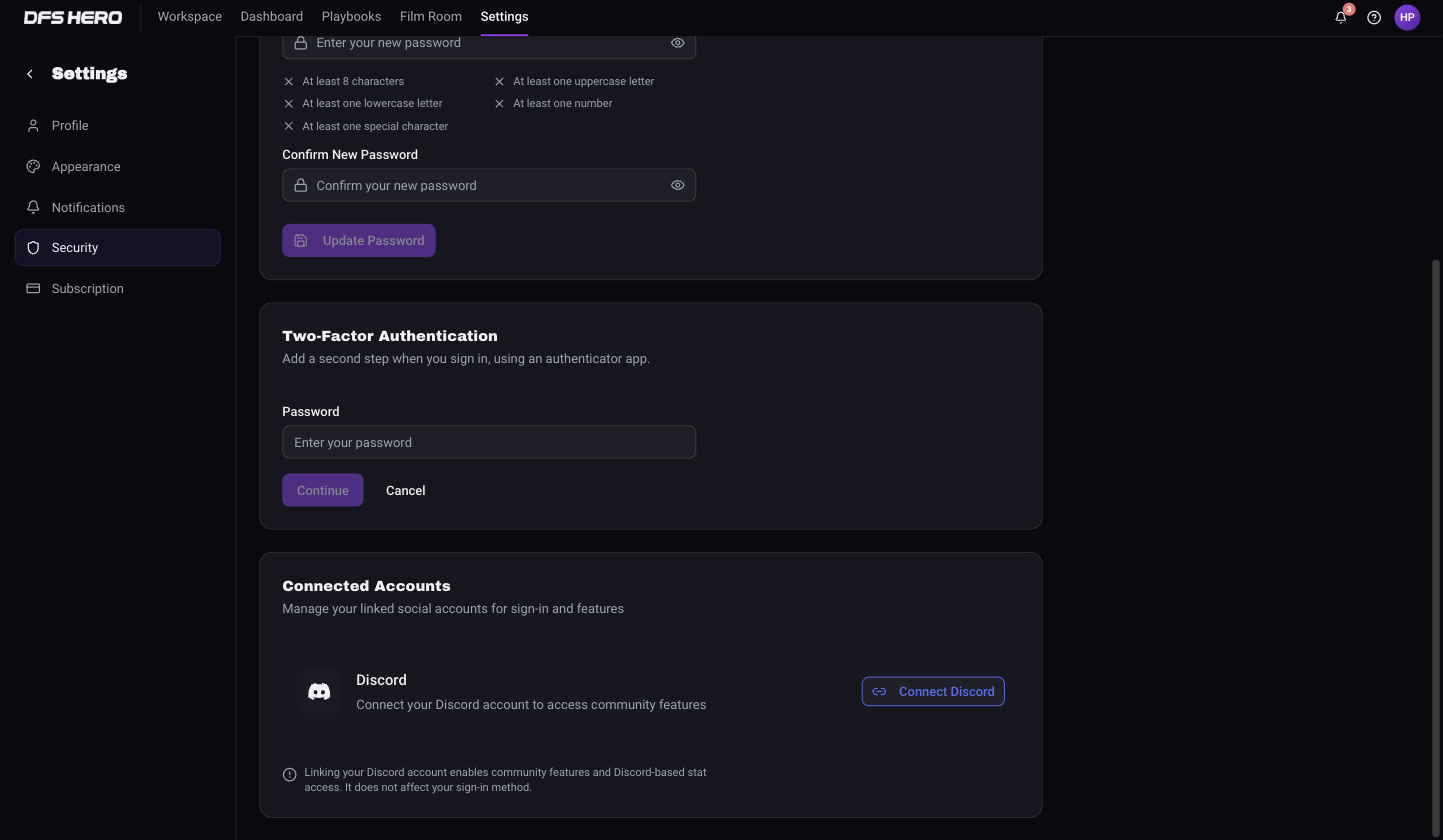Click the Connect Discord button
This screenshot has width=1443, height=840.
point(933,692)
